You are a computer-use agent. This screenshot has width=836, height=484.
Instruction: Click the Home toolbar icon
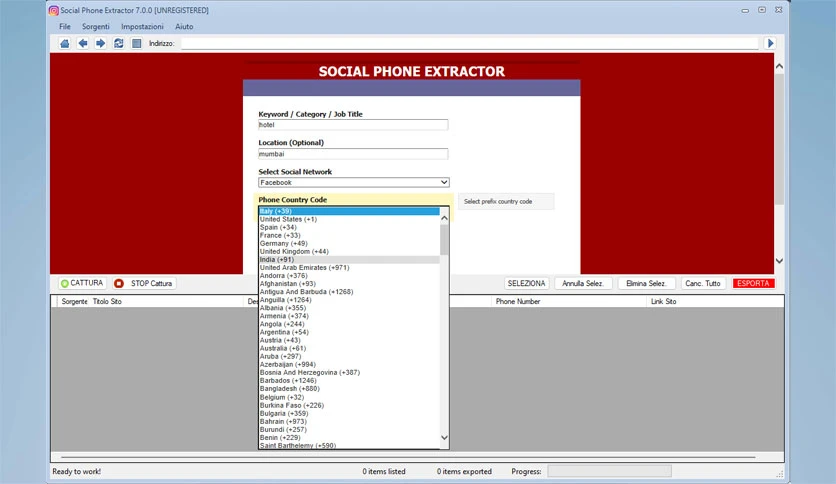(x=65, y=43)
